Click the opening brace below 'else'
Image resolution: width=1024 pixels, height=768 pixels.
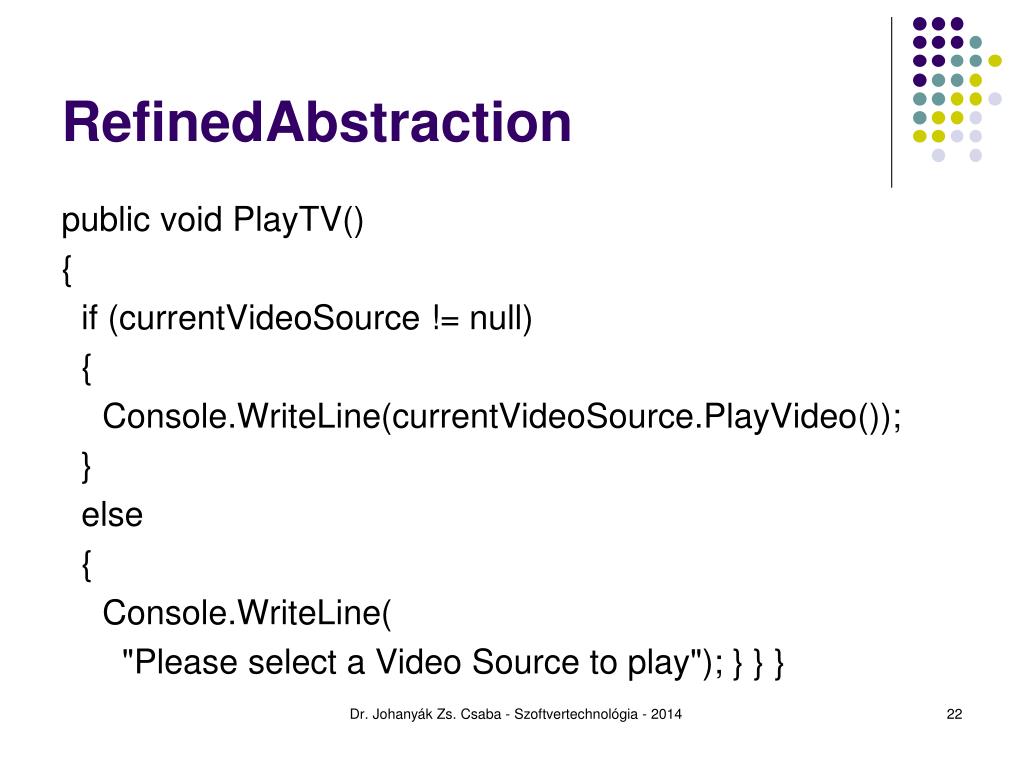pos(86,565)
